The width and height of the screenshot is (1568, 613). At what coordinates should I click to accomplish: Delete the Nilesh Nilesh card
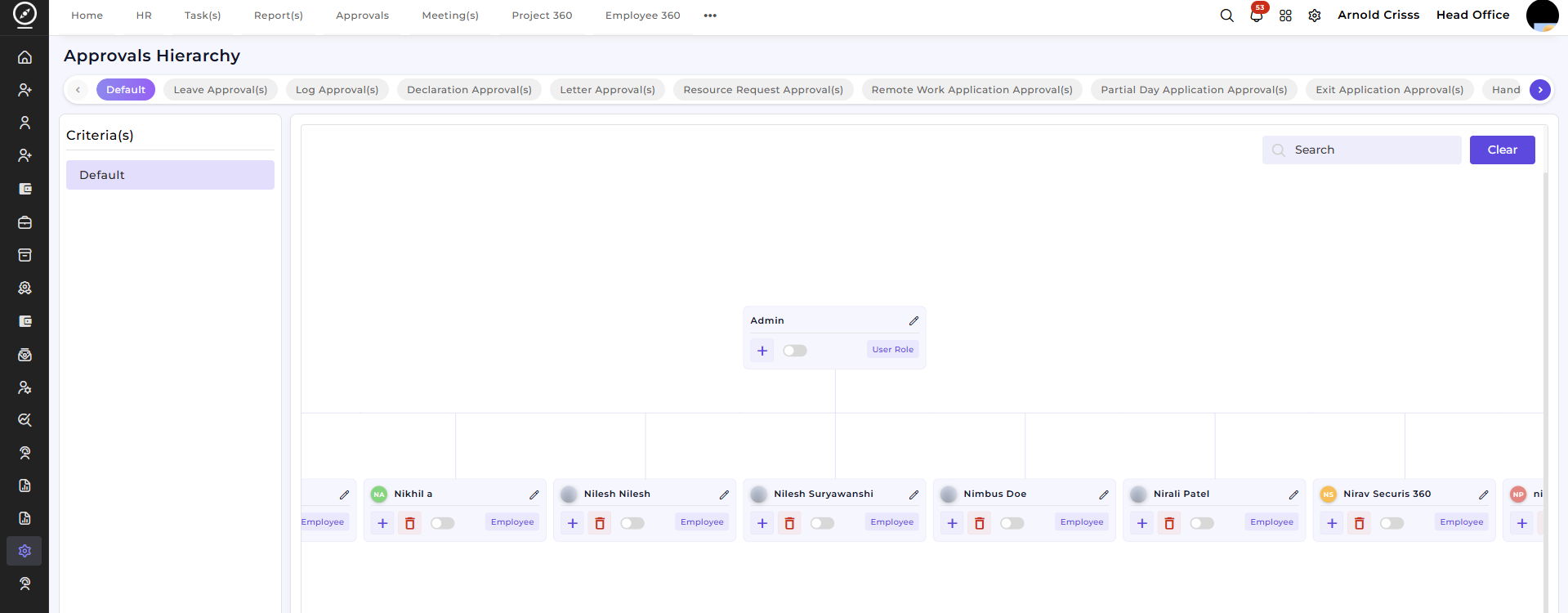(600, 523)
